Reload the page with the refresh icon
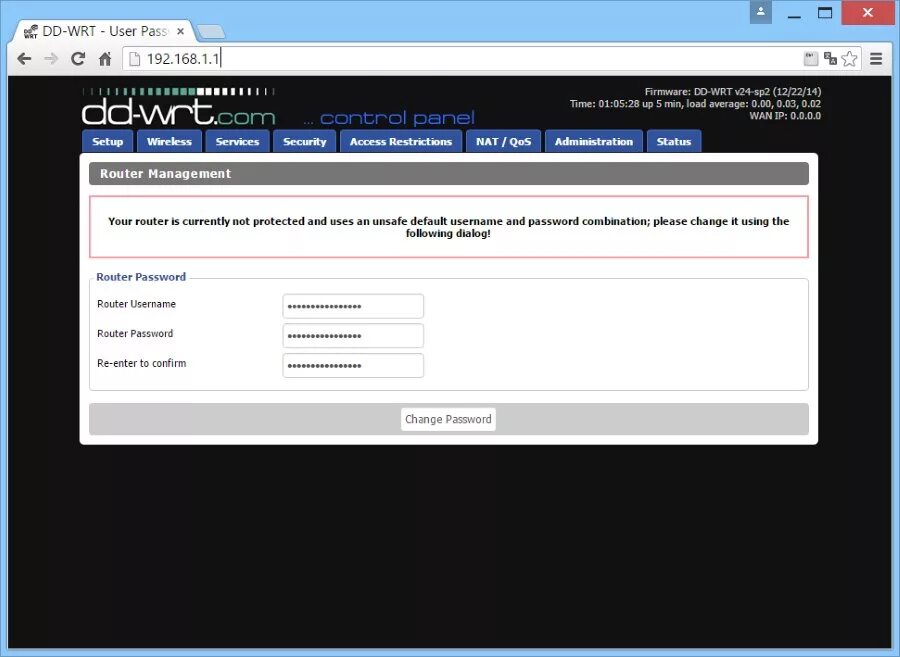The image size is (900, 657). [78, 58]
